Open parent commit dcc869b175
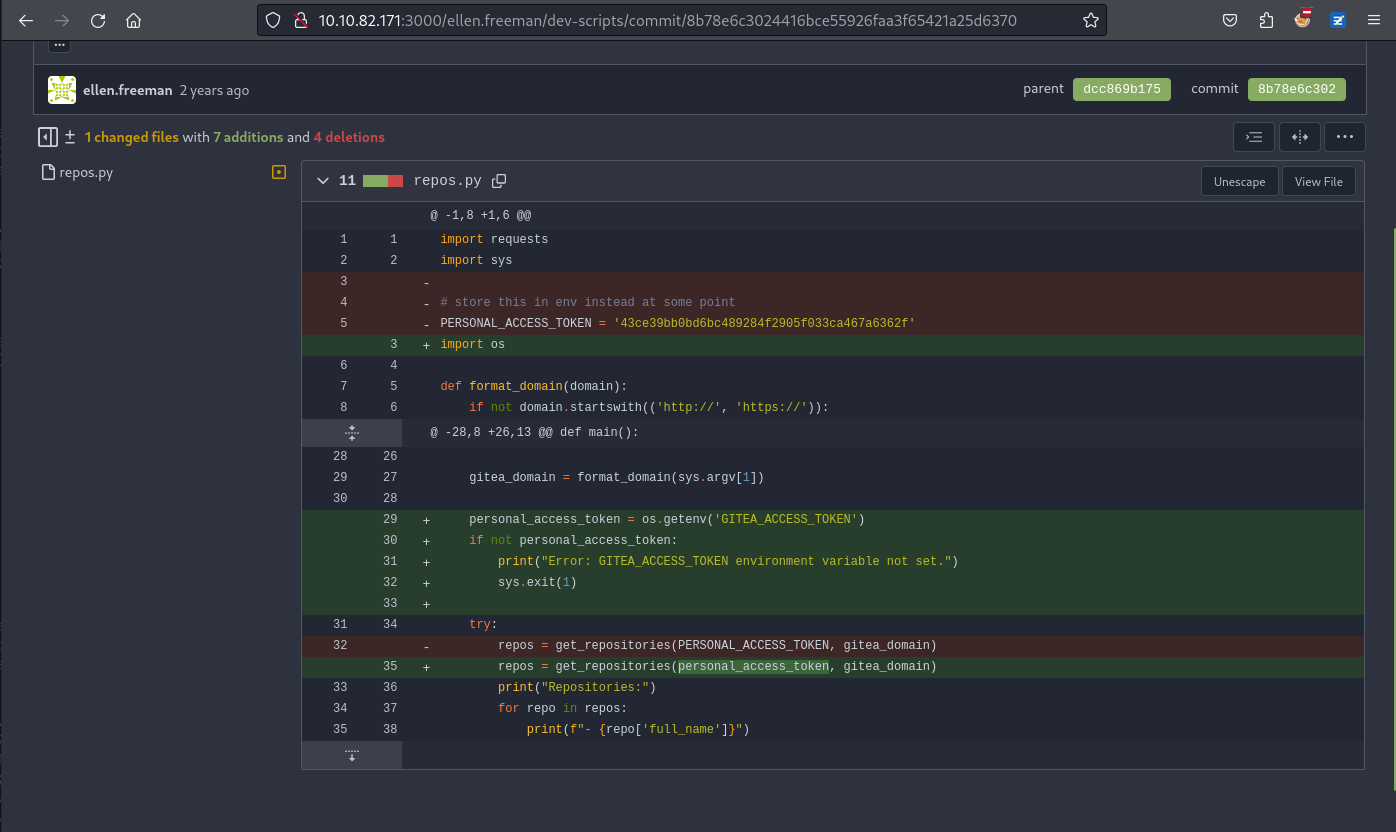 pyautogui.click(x=1121, y=89)
